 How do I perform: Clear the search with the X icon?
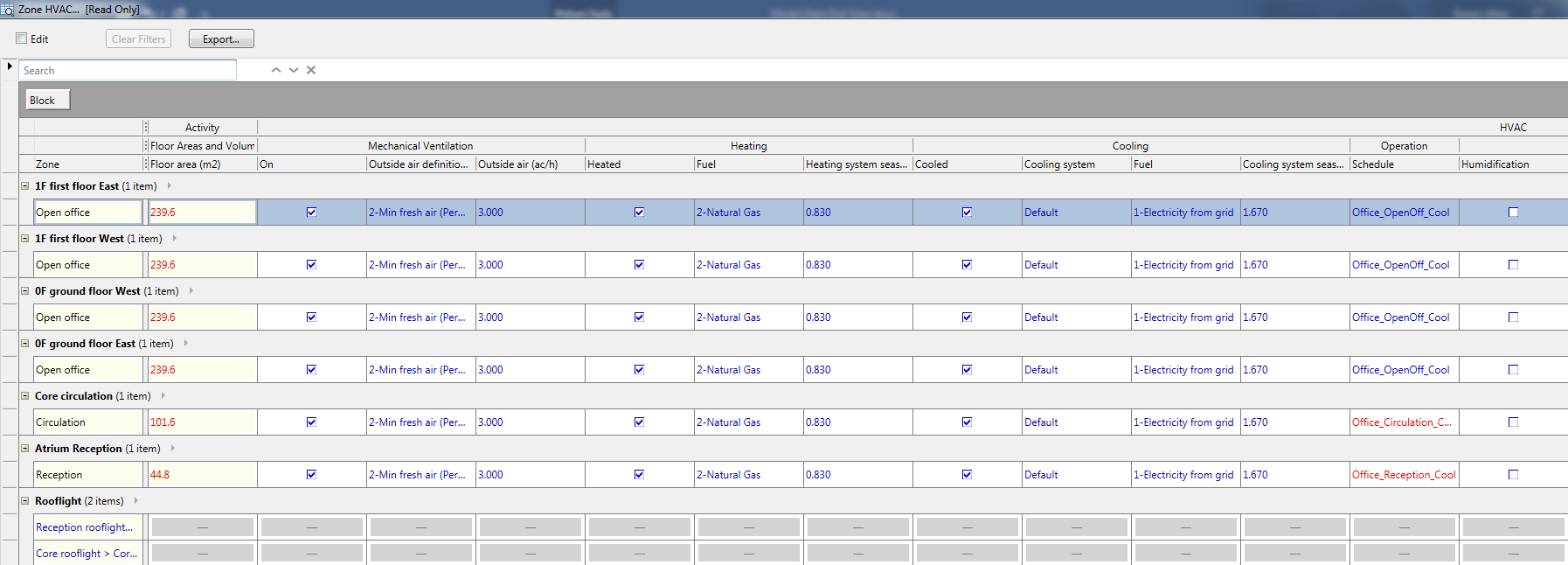tap(311, 70)
